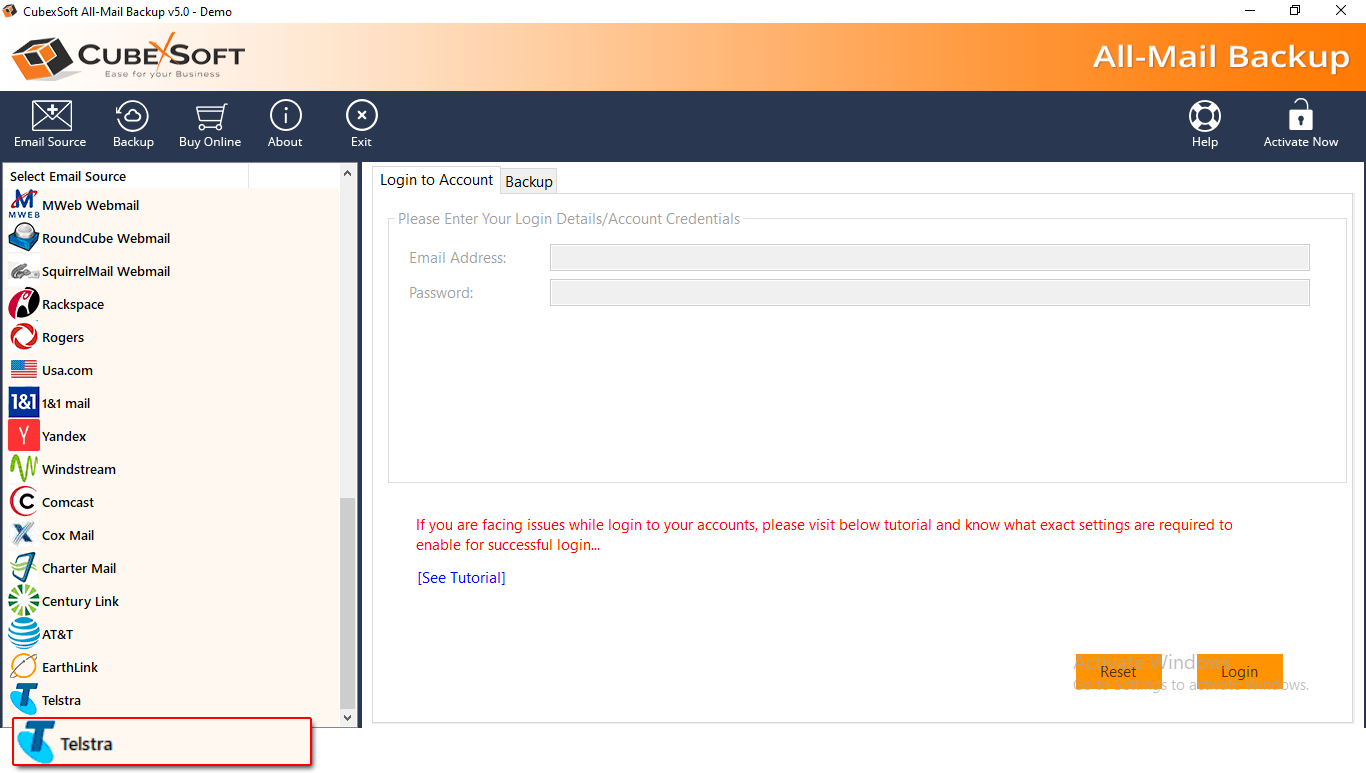Click the Buy Online cart icon
1366x773 pixels.
(x=210, y=117)
